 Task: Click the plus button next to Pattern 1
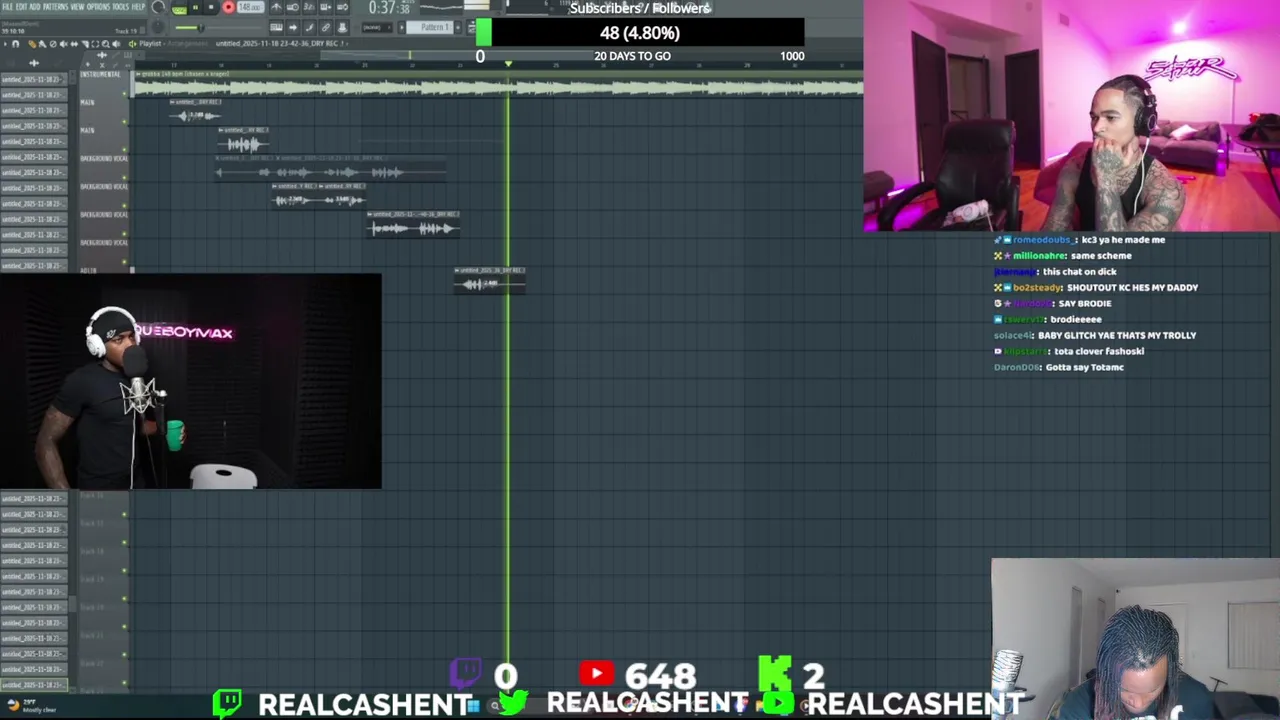pyautogui.click(x=458, y=27)
